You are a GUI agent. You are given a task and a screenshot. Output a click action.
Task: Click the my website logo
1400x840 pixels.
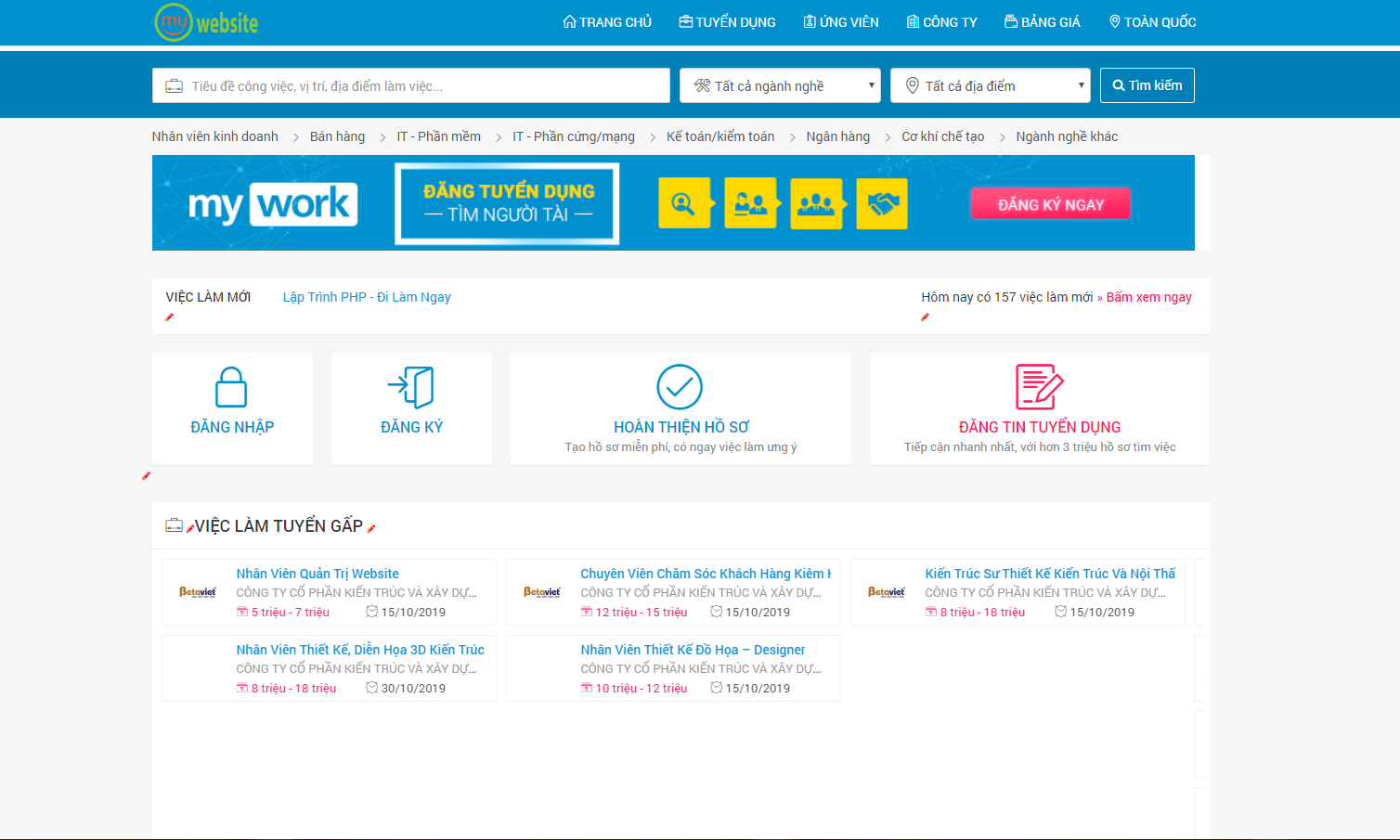(207, 22)
